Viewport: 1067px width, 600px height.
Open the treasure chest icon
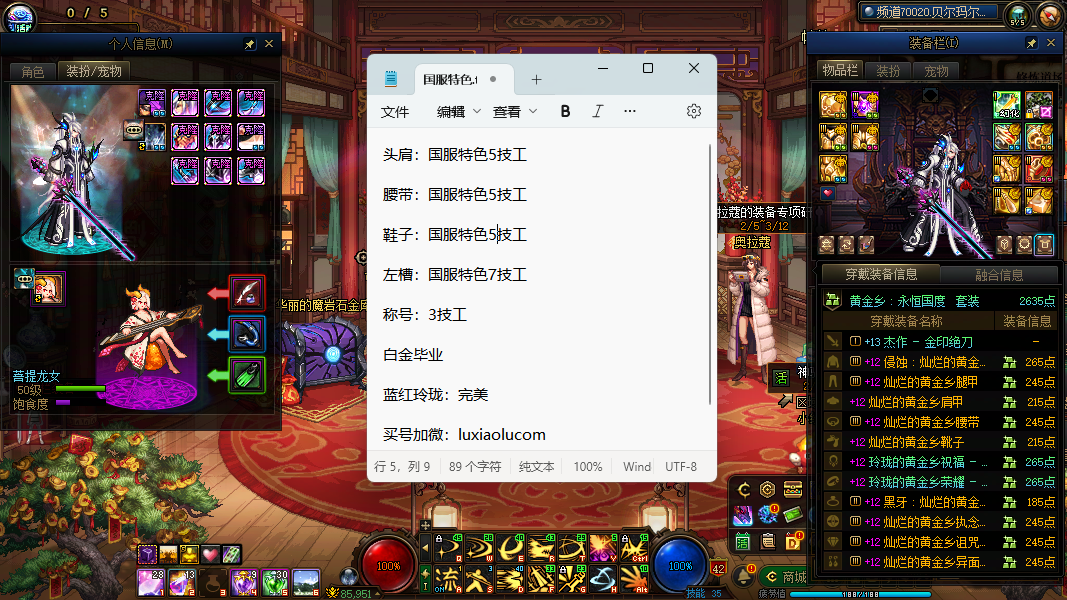click(793, 488)
